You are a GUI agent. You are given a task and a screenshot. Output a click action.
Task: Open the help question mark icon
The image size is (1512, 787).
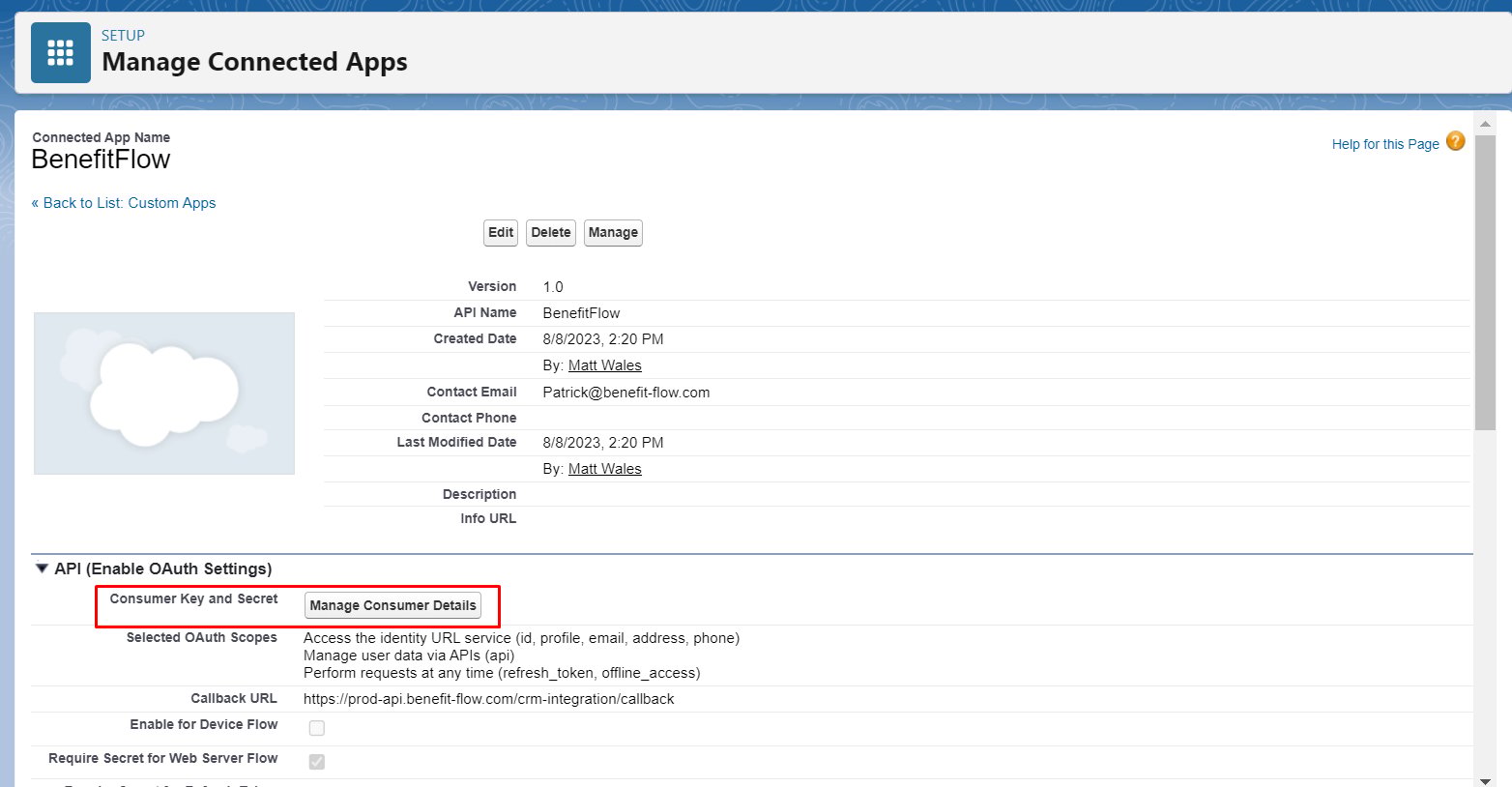coord(1455,141)
